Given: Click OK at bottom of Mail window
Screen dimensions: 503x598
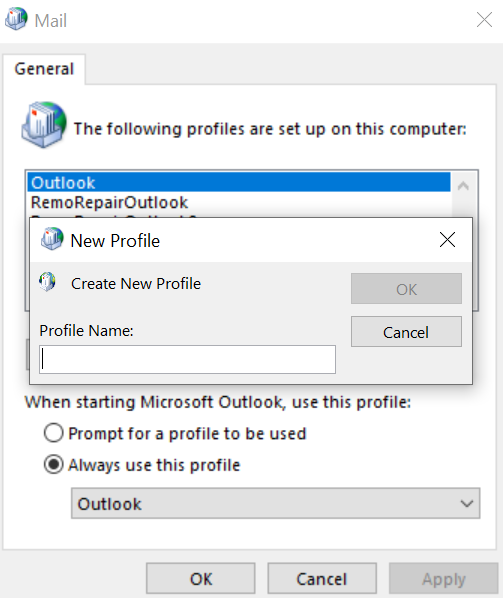Looking at the screenshot, I should (201, 579).
